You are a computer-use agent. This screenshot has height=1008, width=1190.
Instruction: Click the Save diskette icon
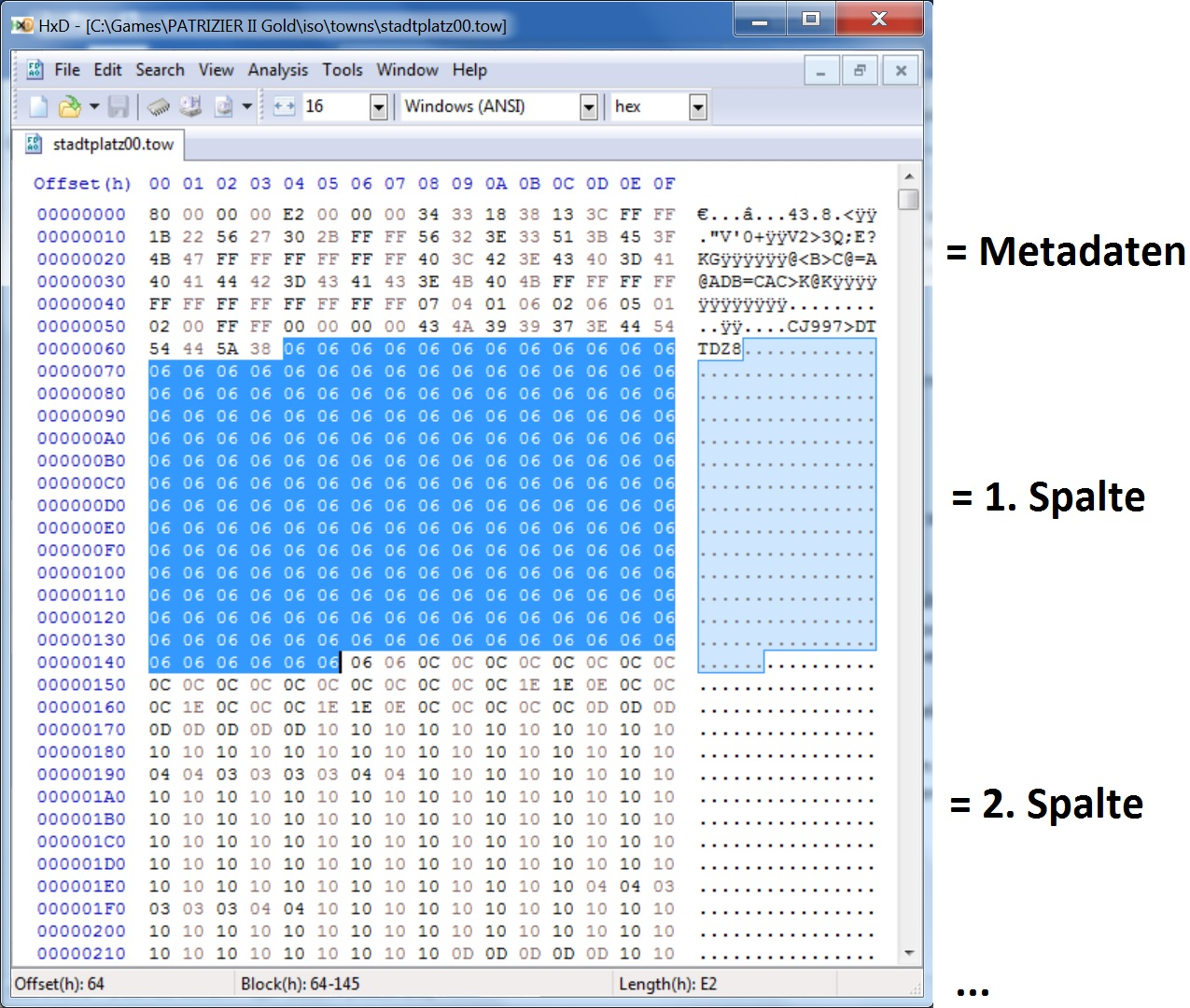(119, 107)
